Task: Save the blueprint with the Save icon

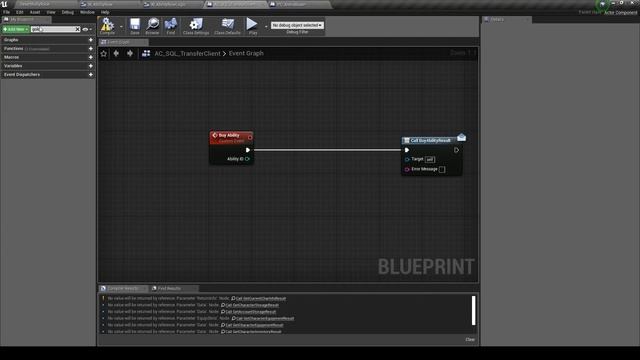Action: tap(135, 26)
